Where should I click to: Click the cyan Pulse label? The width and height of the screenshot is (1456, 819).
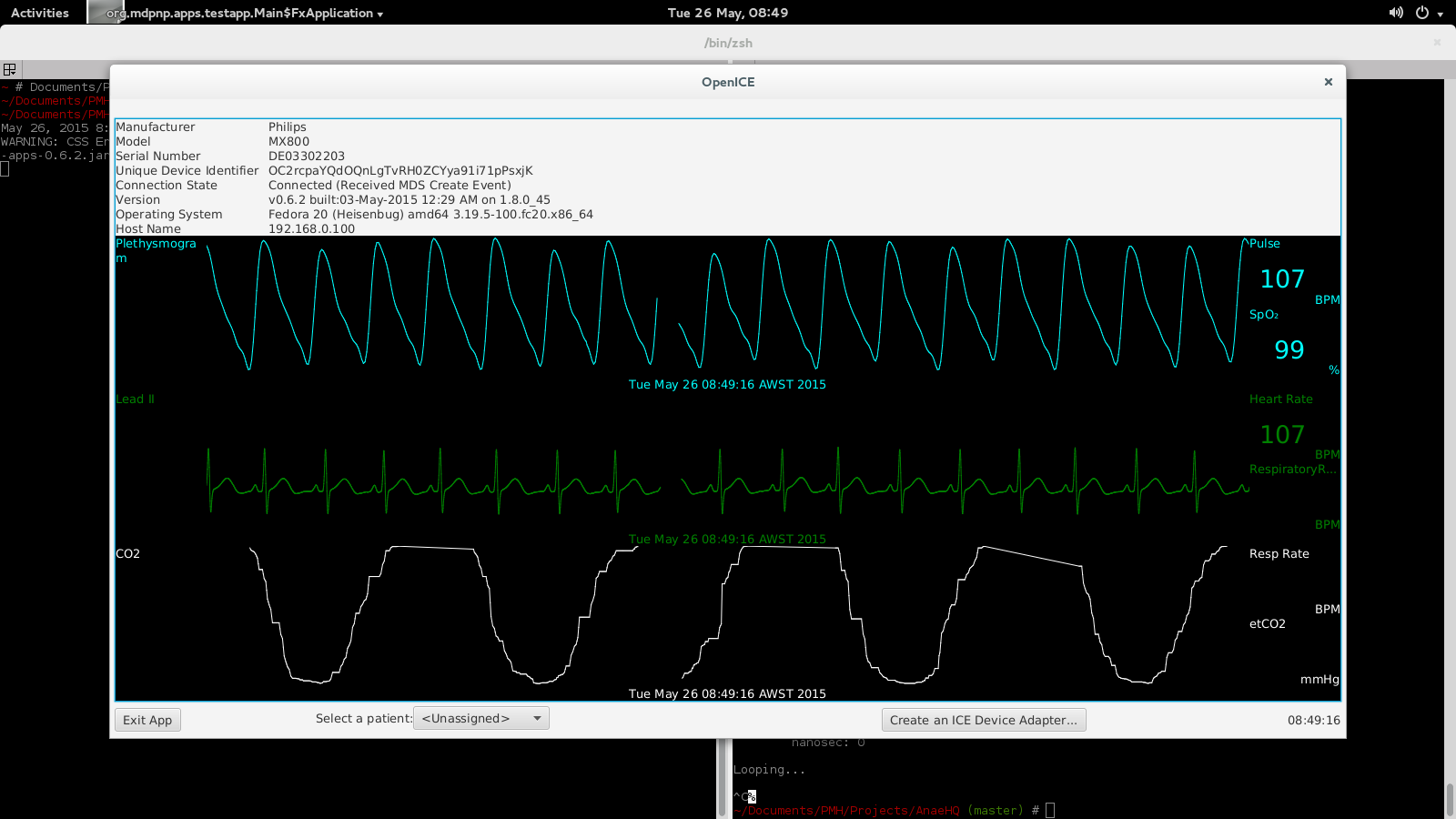point(1265,243)
